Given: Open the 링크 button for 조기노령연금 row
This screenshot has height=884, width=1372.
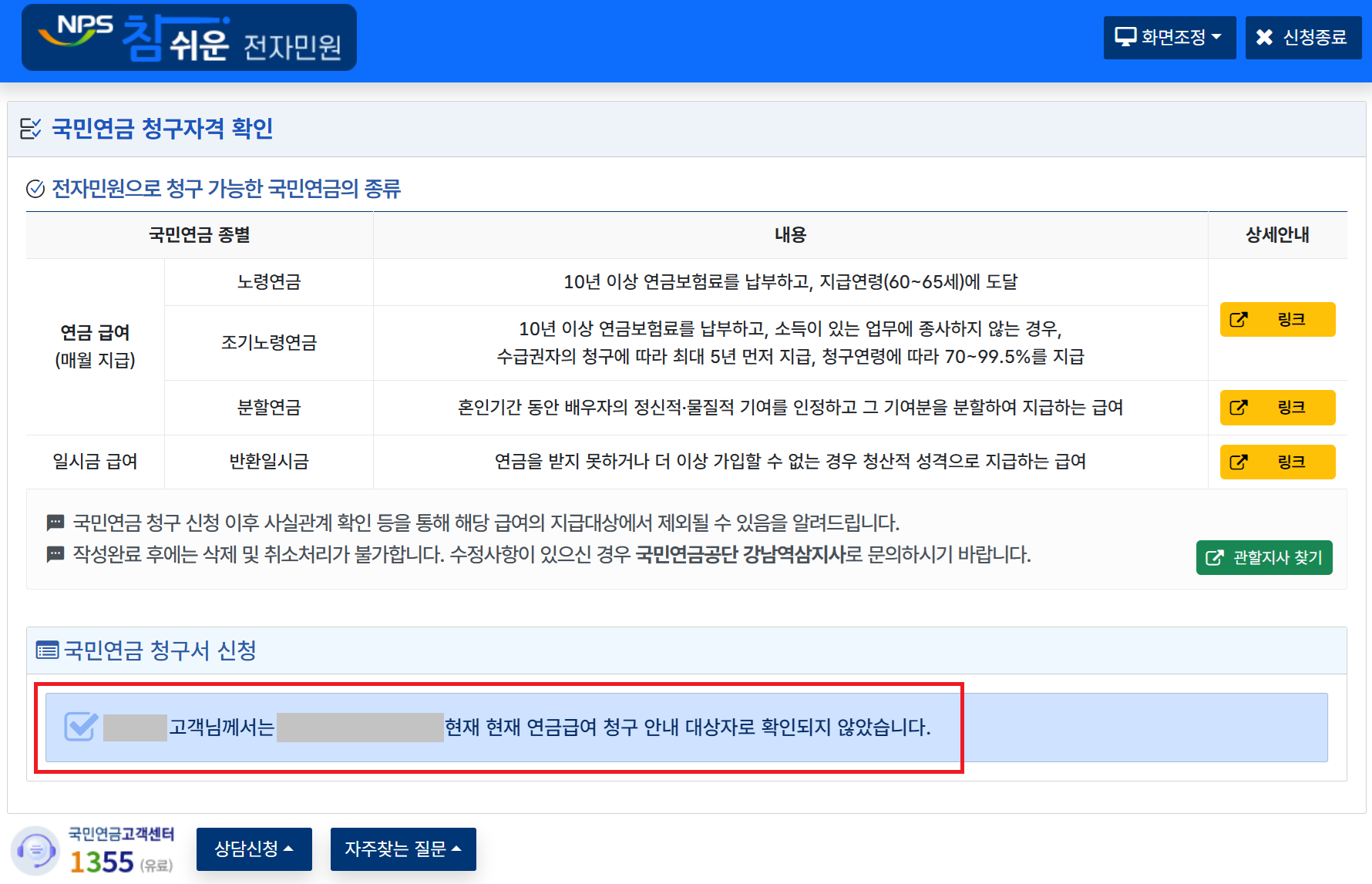Looking at the screenshot, I should point(1277,319).
